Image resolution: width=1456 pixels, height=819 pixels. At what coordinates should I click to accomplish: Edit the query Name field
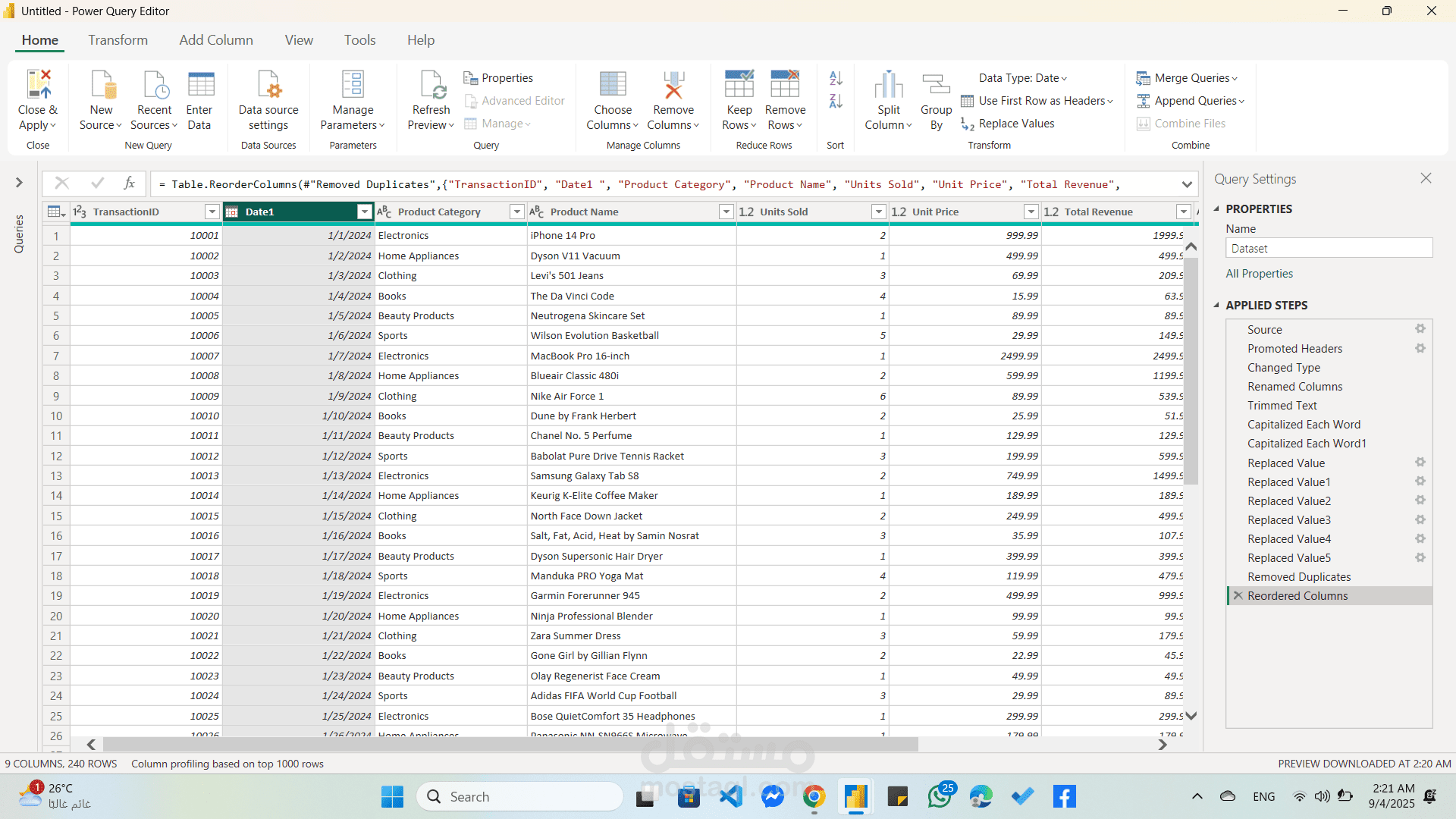pyautogui.click(x=1329, y=248)
